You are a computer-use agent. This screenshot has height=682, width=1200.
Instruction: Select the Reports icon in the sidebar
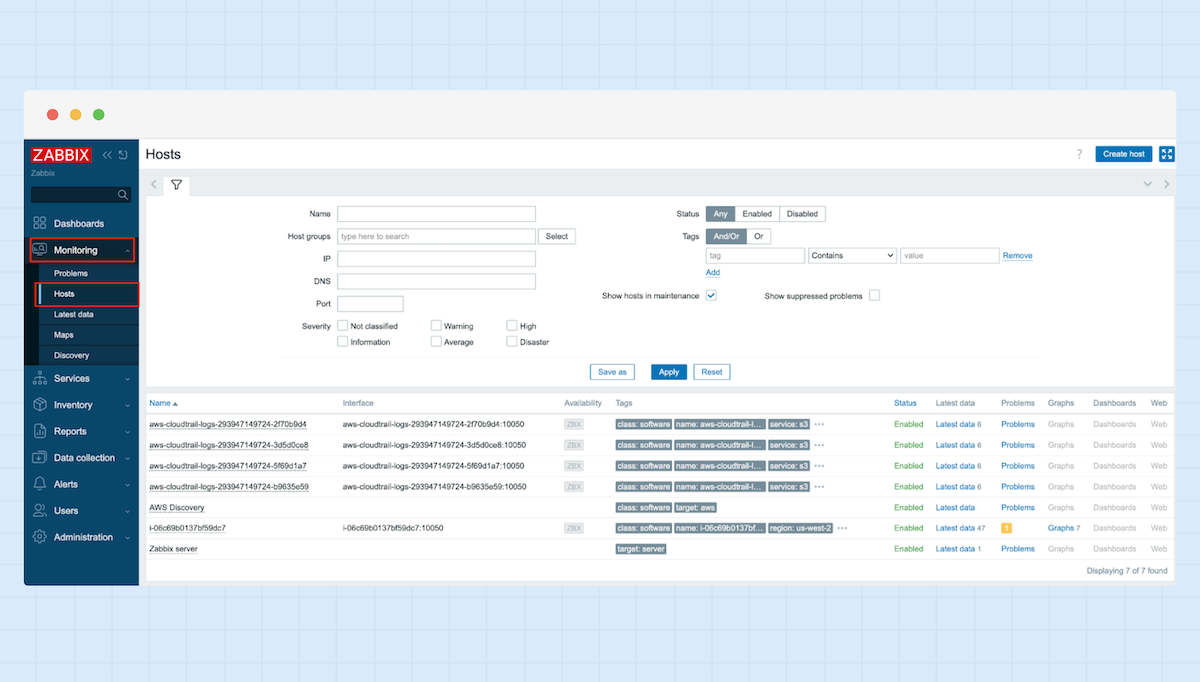42,430
